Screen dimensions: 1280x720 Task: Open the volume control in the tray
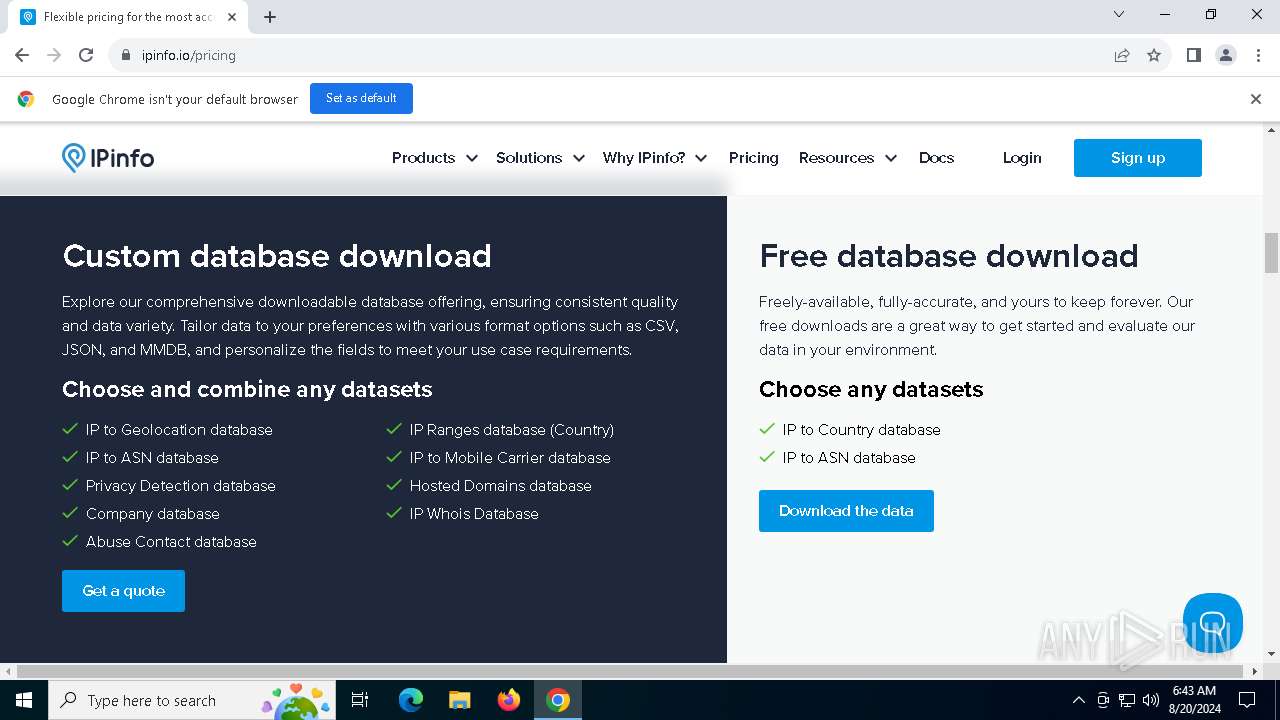(x=1151, y=700)
